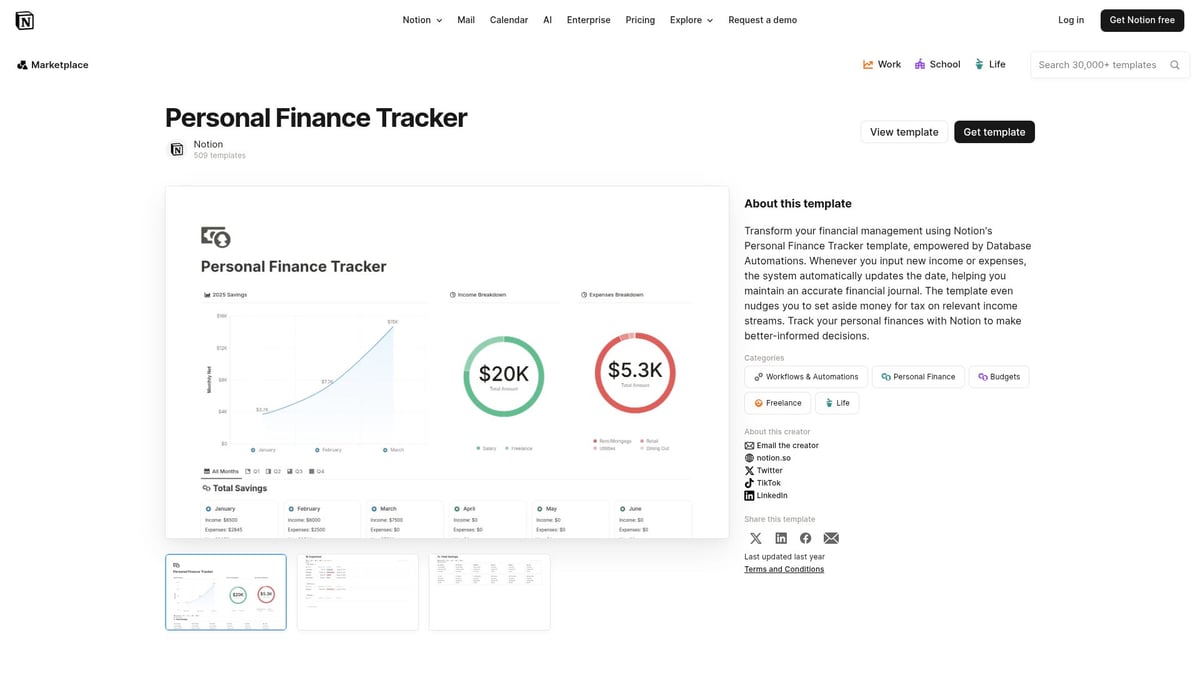Share the template on X
Screen dimensions: 1200x675
tap(756, 537)
